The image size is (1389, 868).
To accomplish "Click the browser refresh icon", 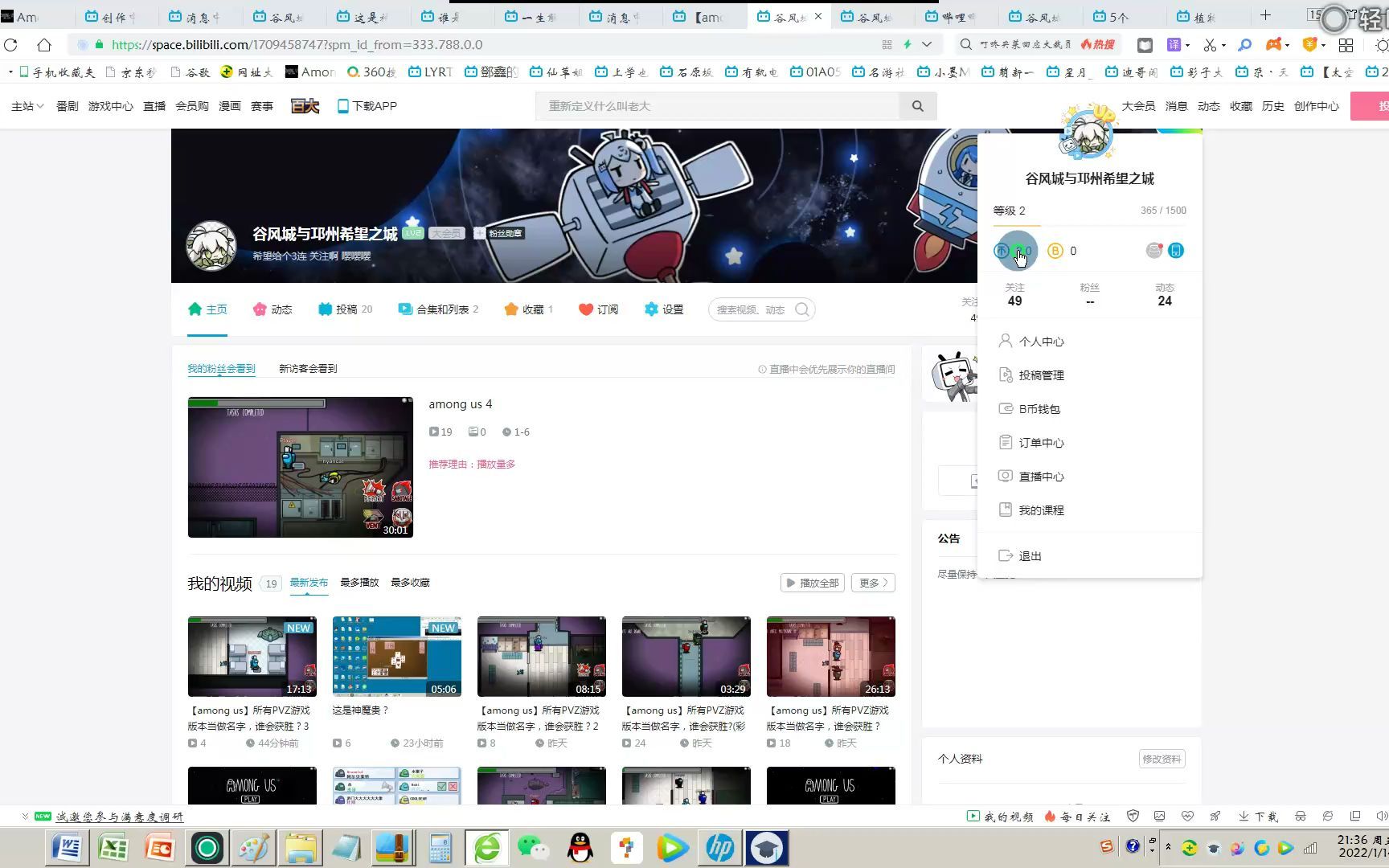I will 10,45.
